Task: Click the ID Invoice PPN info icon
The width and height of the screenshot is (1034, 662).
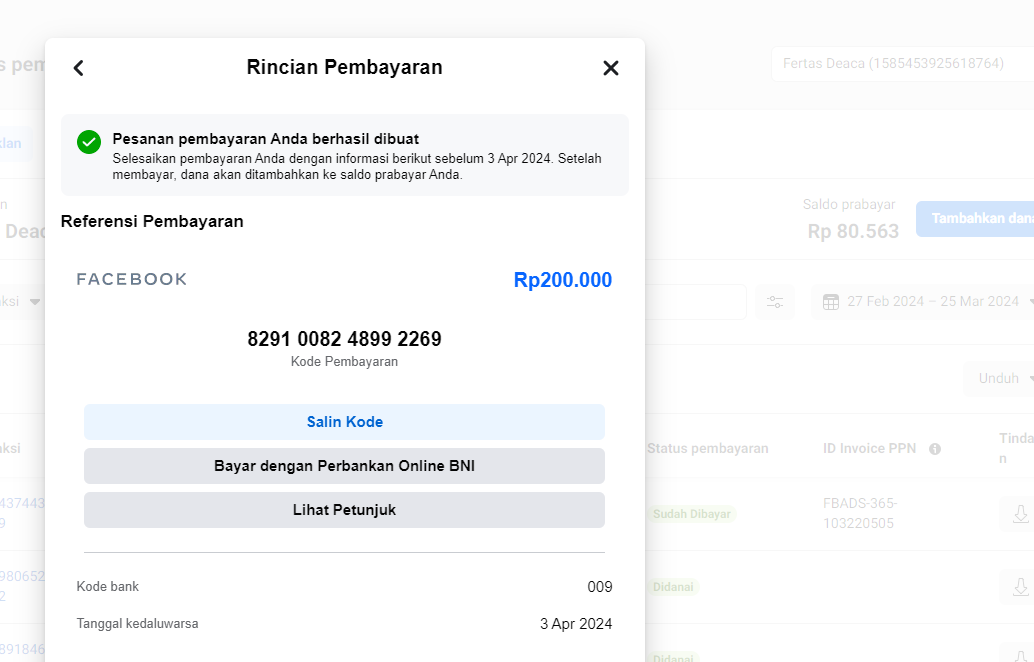Action: [x=934, y=449]
